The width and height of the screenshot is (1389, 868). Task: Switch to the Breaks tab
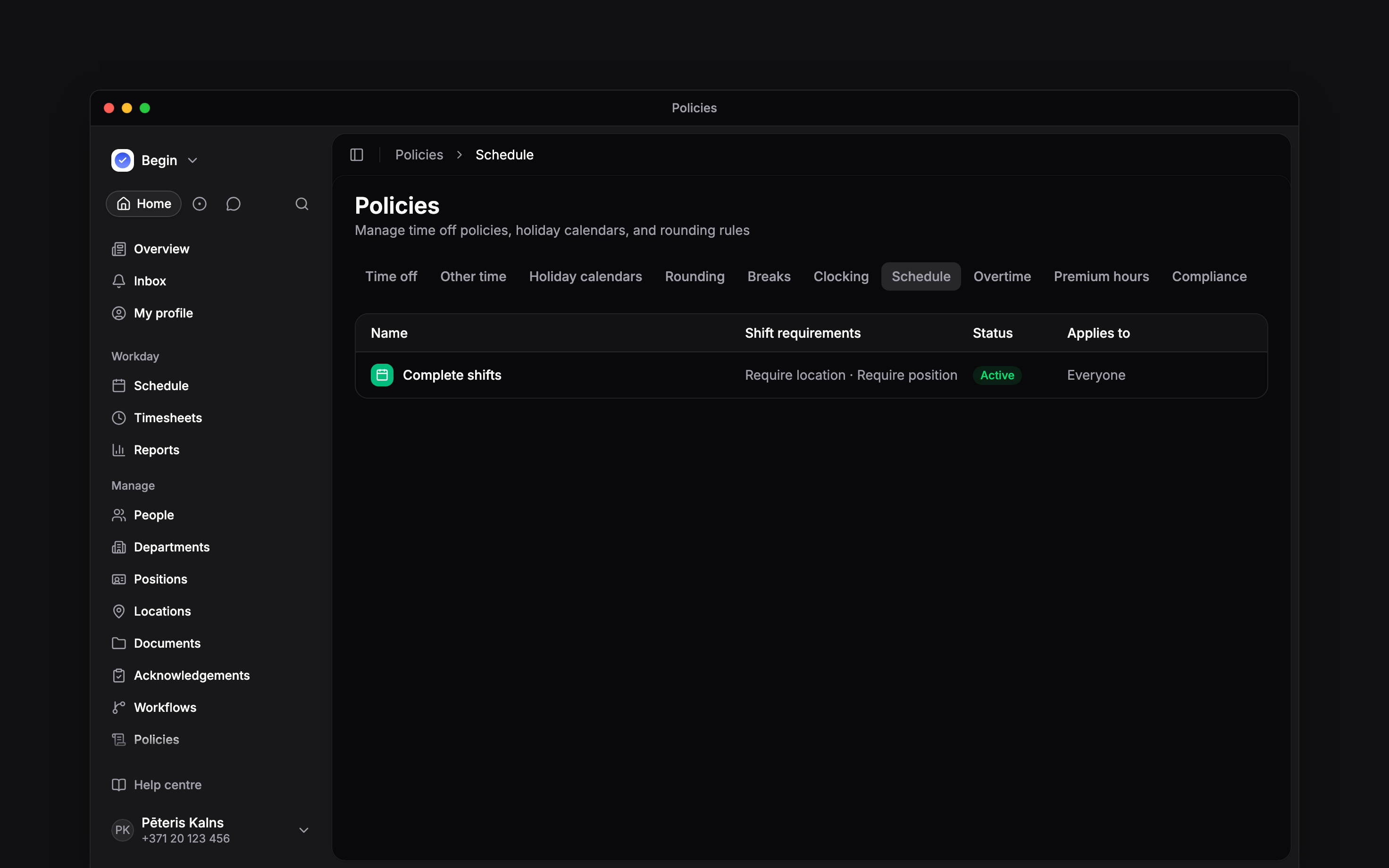pyautogui.click(x=769, y=277)
